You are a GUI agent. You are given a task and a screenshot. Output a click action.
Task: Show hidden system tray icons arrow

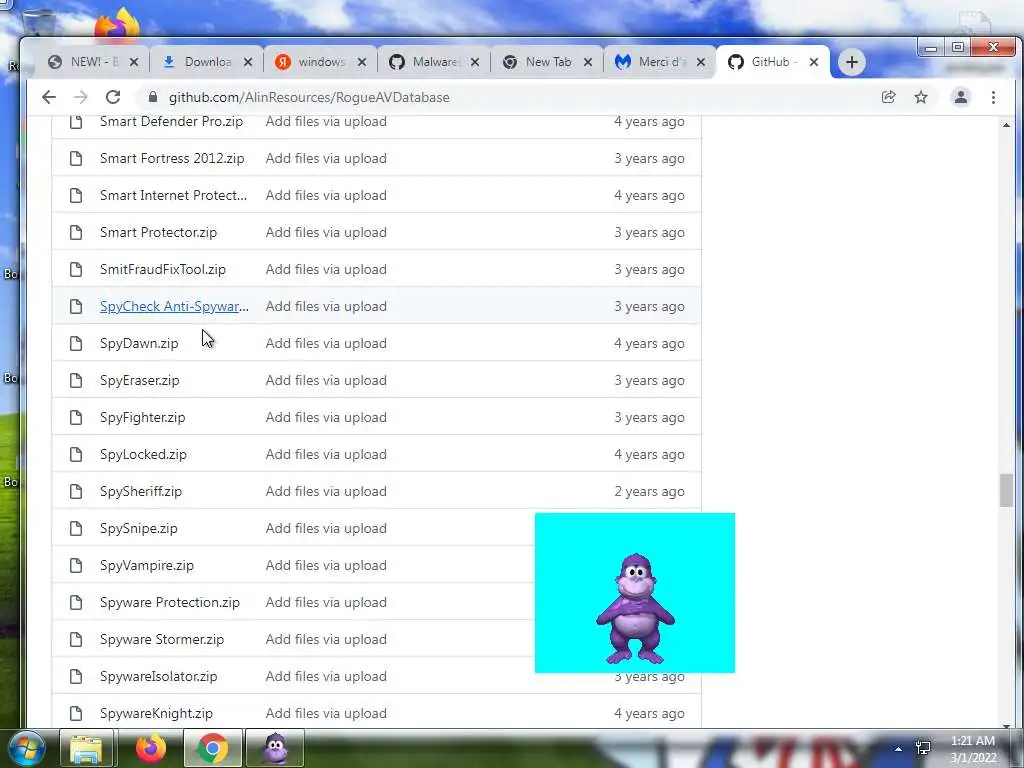(x=899, y=749)
